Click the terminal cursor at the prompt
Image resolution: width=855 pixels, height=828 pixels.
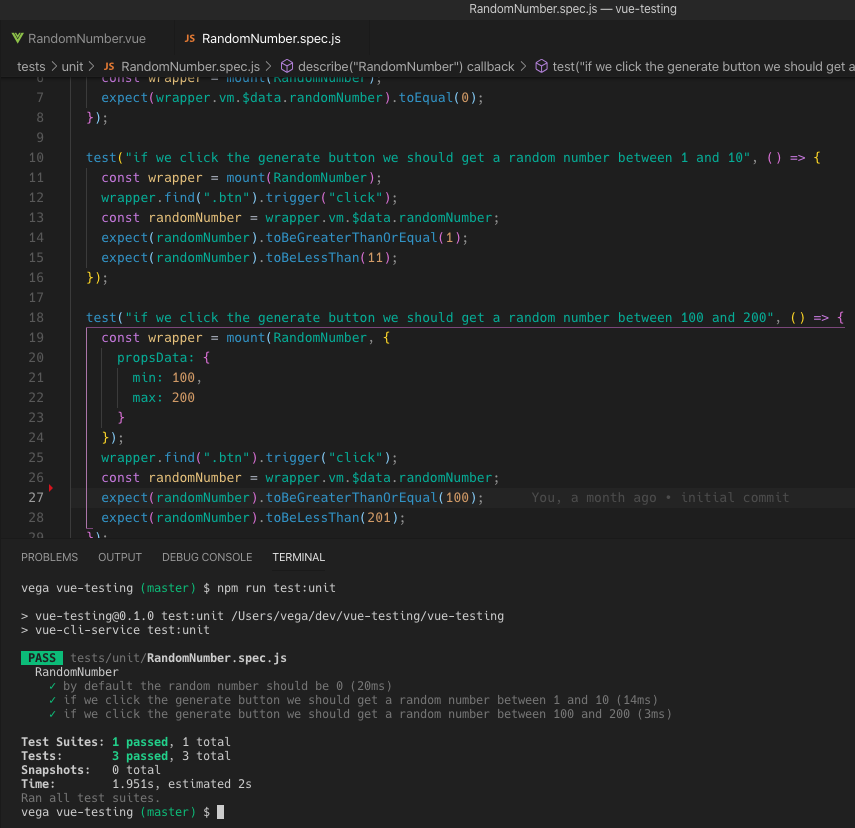(220, 813)
